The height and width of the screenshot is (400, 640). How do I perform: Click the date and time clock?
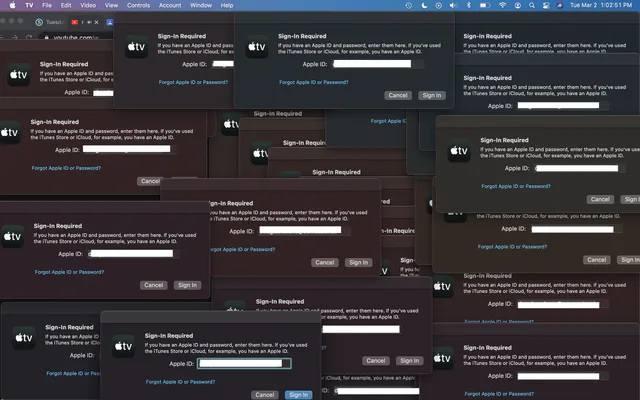click(x=601, y=5)
